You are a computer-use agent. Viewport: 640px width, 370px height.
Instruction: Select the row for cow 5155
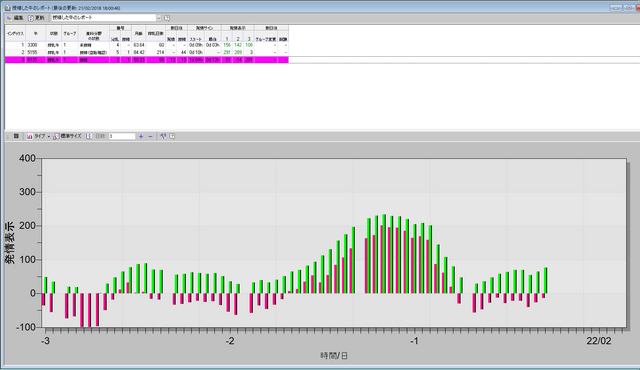point(147,53)
